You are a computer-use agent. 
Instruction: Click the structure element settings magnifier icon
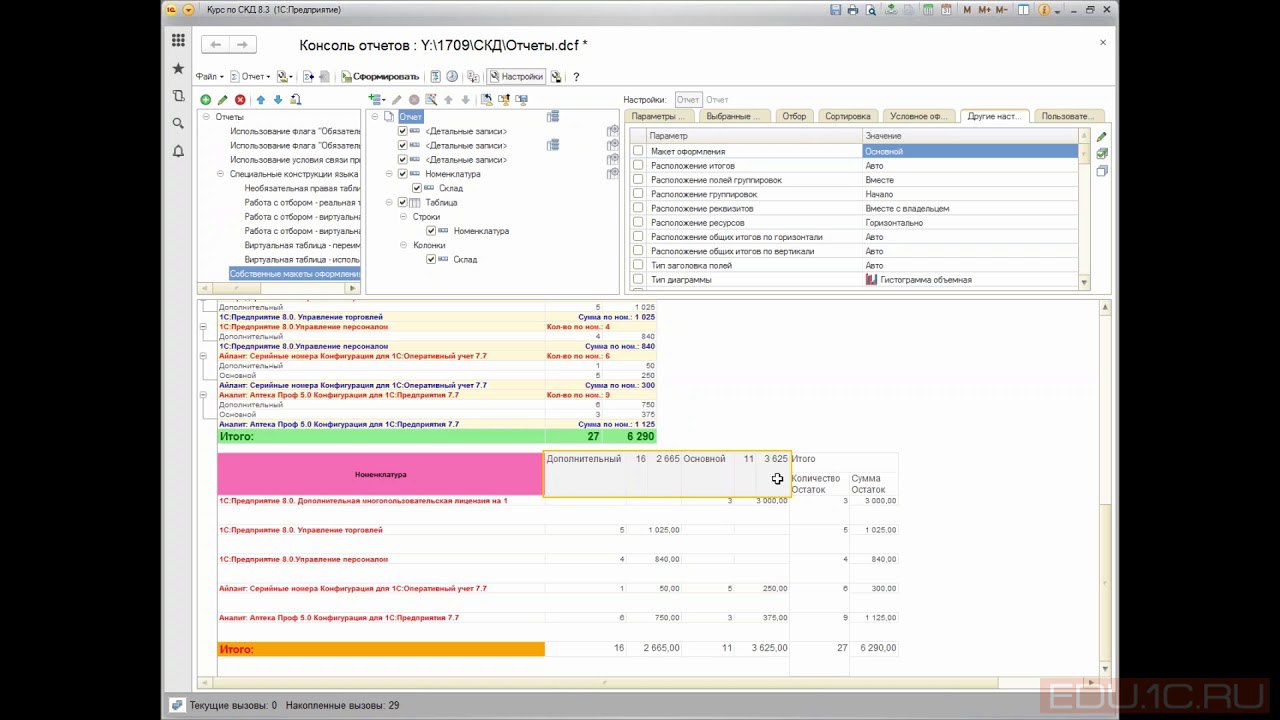[431, 100]
